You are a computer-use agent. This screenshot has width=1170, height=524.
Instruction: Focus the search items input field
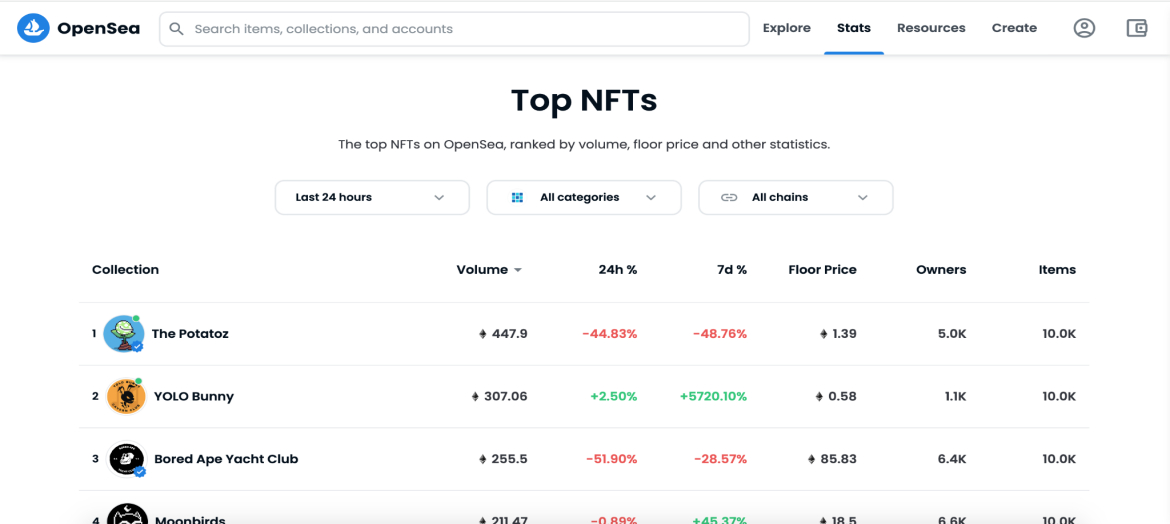(454, 29)
